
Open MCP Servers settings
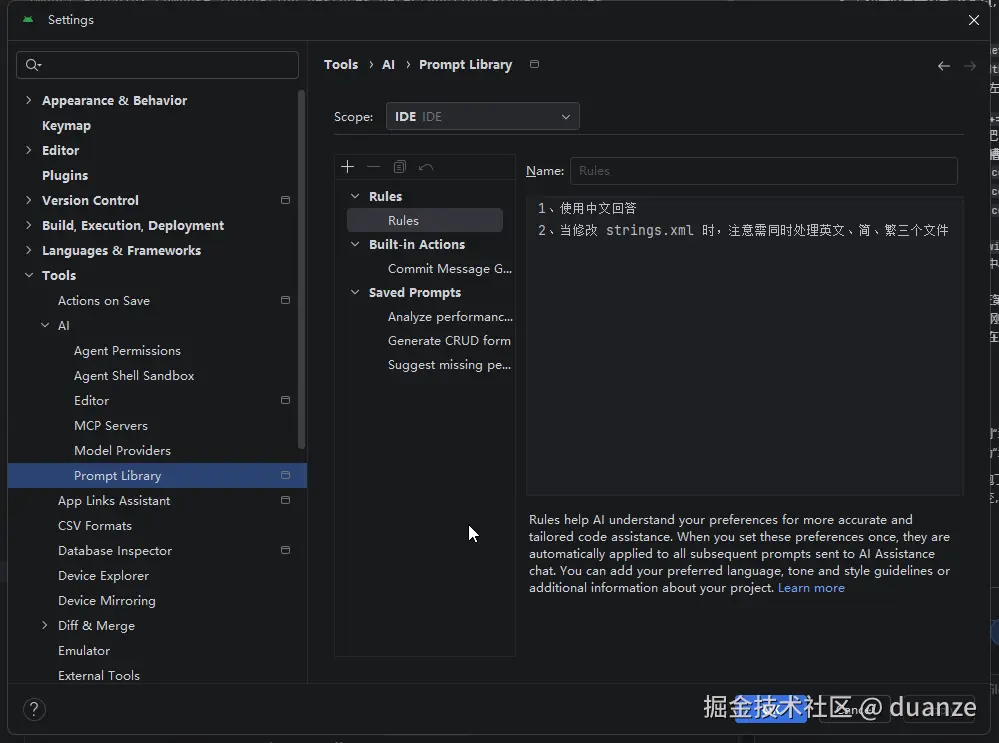111,426
